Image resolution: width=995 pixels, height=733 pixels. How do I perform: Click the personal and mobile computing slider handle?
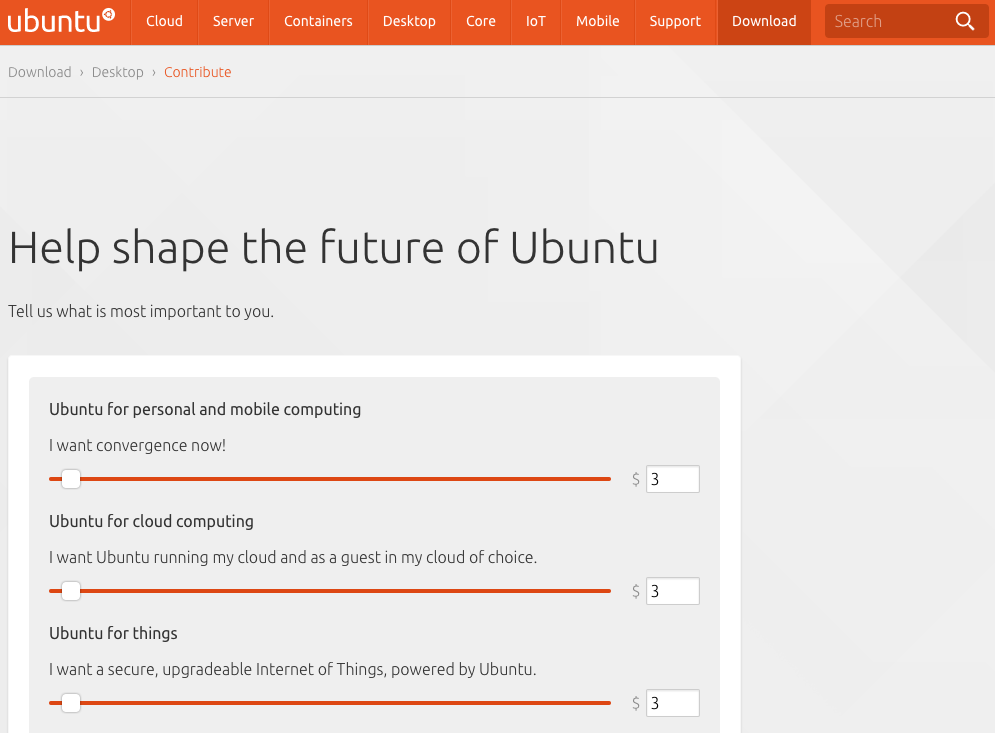(71, 479)
